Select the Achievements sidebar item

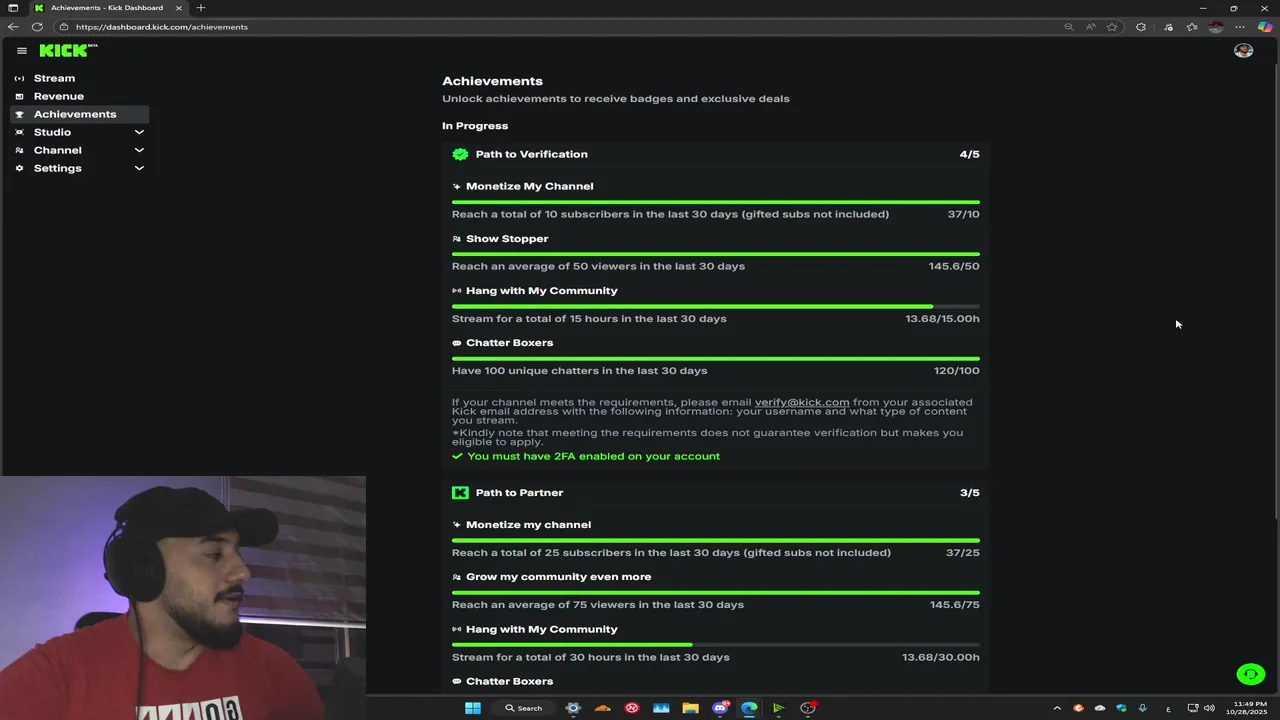74,114
